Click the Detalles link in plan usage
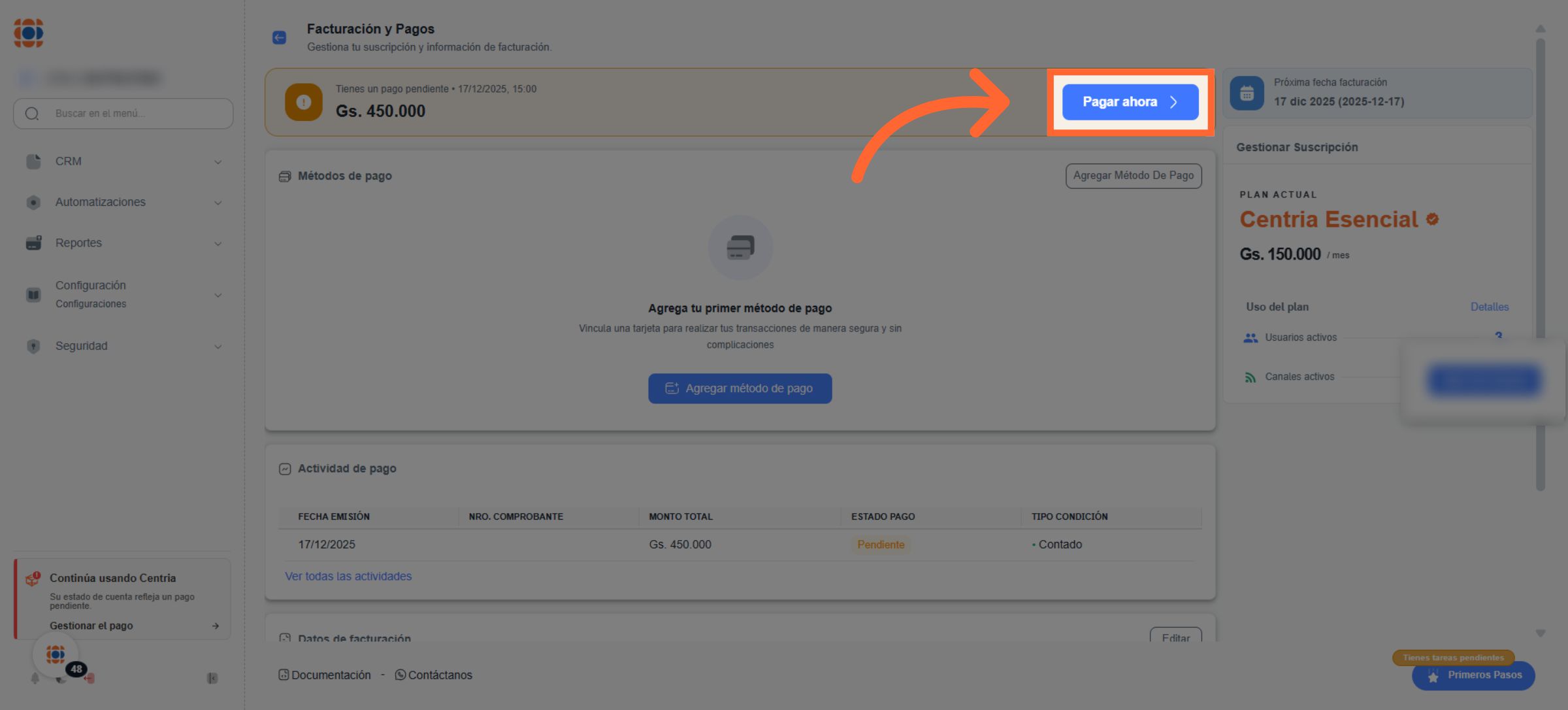 coord(1489,307)
